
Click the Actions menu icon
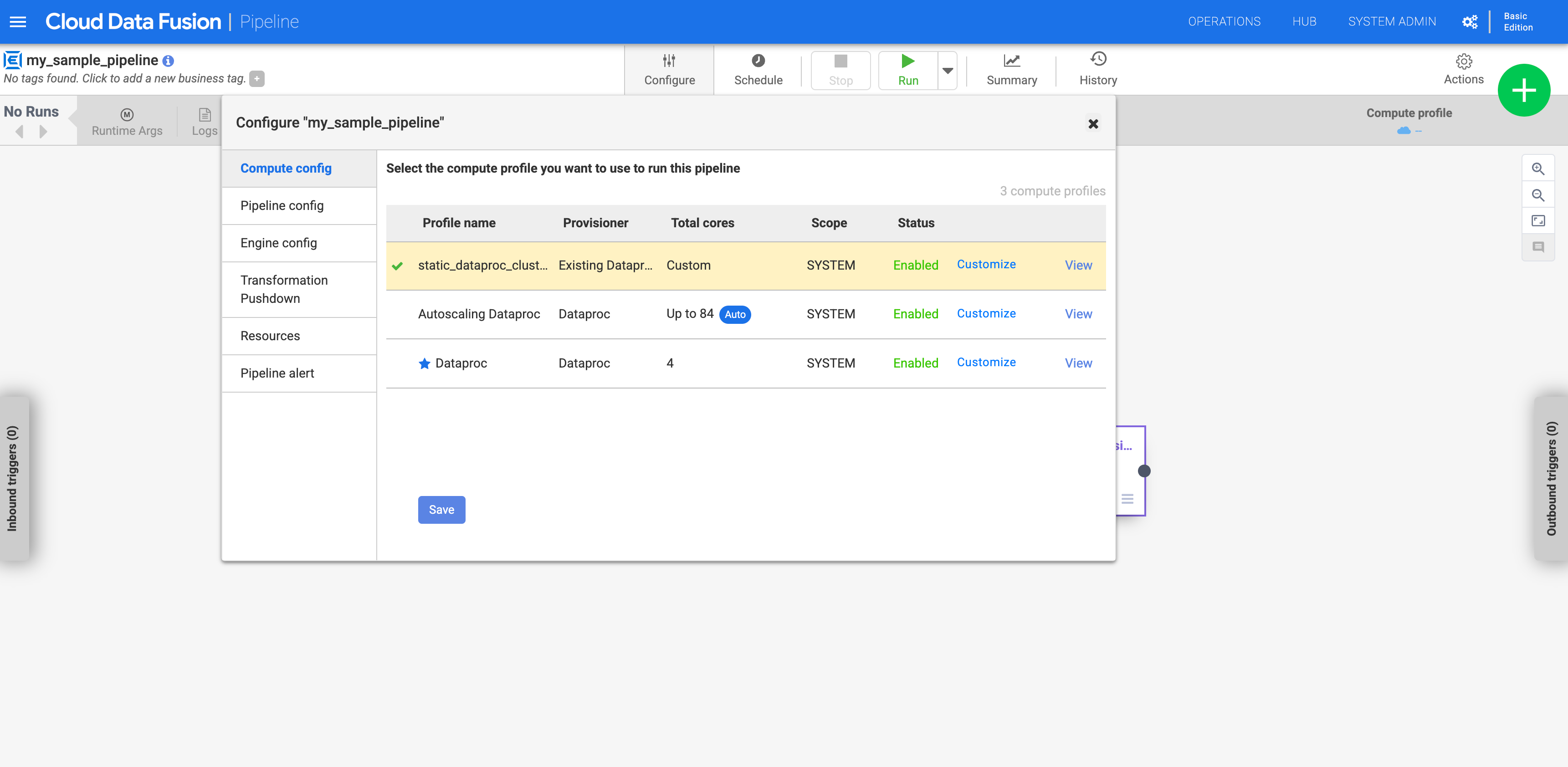1464,61
